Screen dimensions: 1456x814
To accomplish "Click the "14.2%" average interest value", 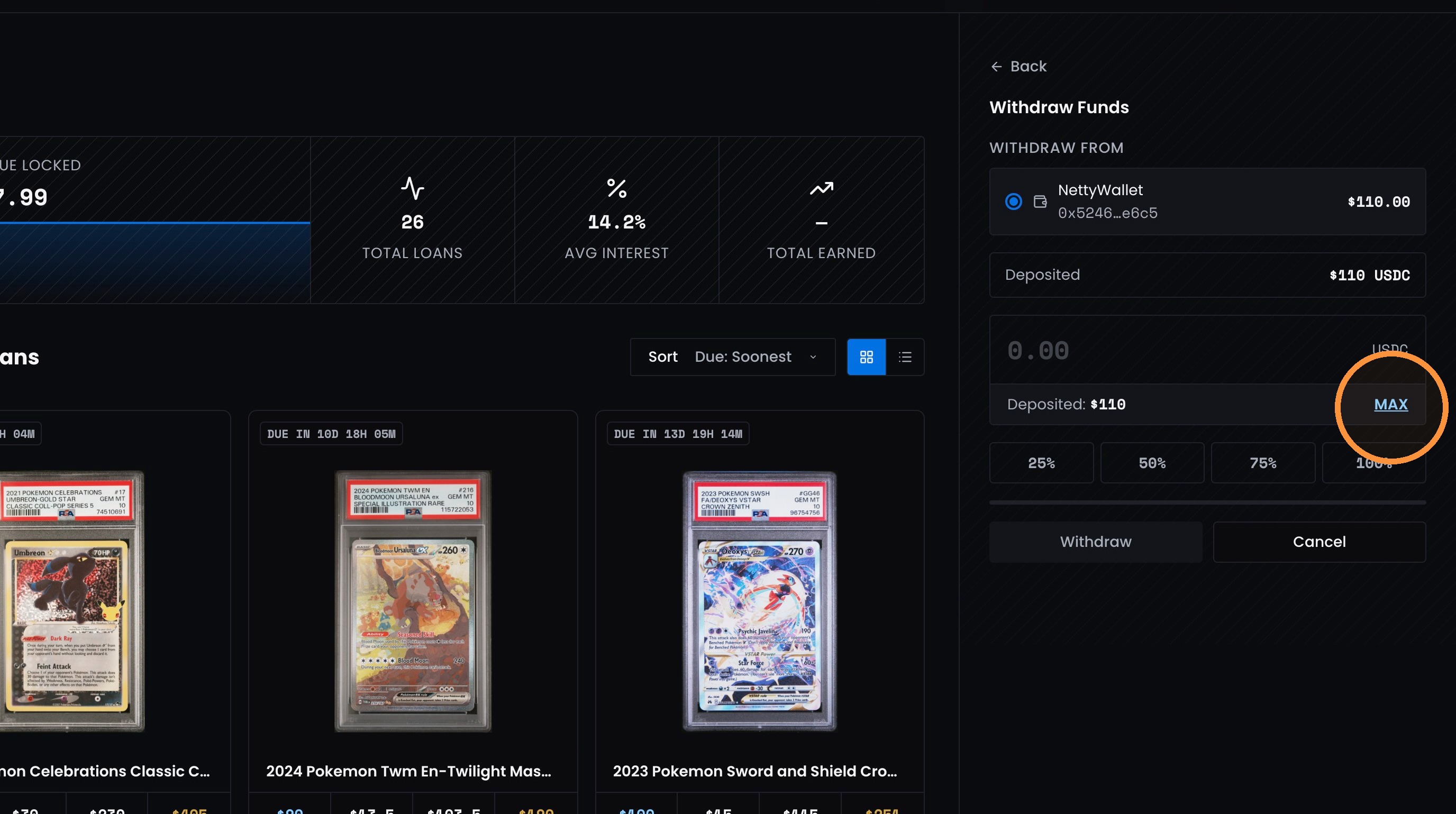I will tap(617, 222).
